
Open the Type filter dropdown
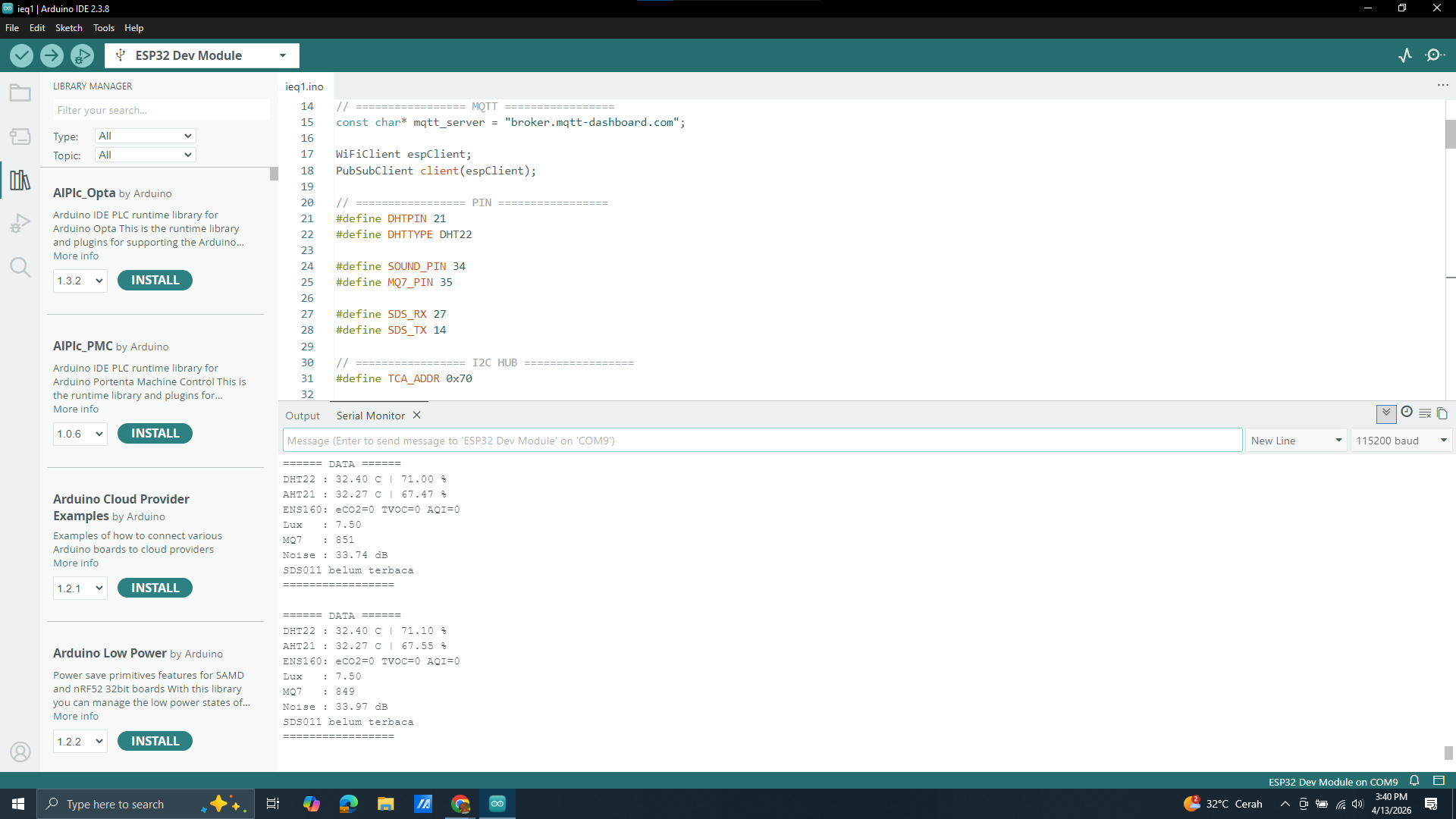(x=146, y=136)
